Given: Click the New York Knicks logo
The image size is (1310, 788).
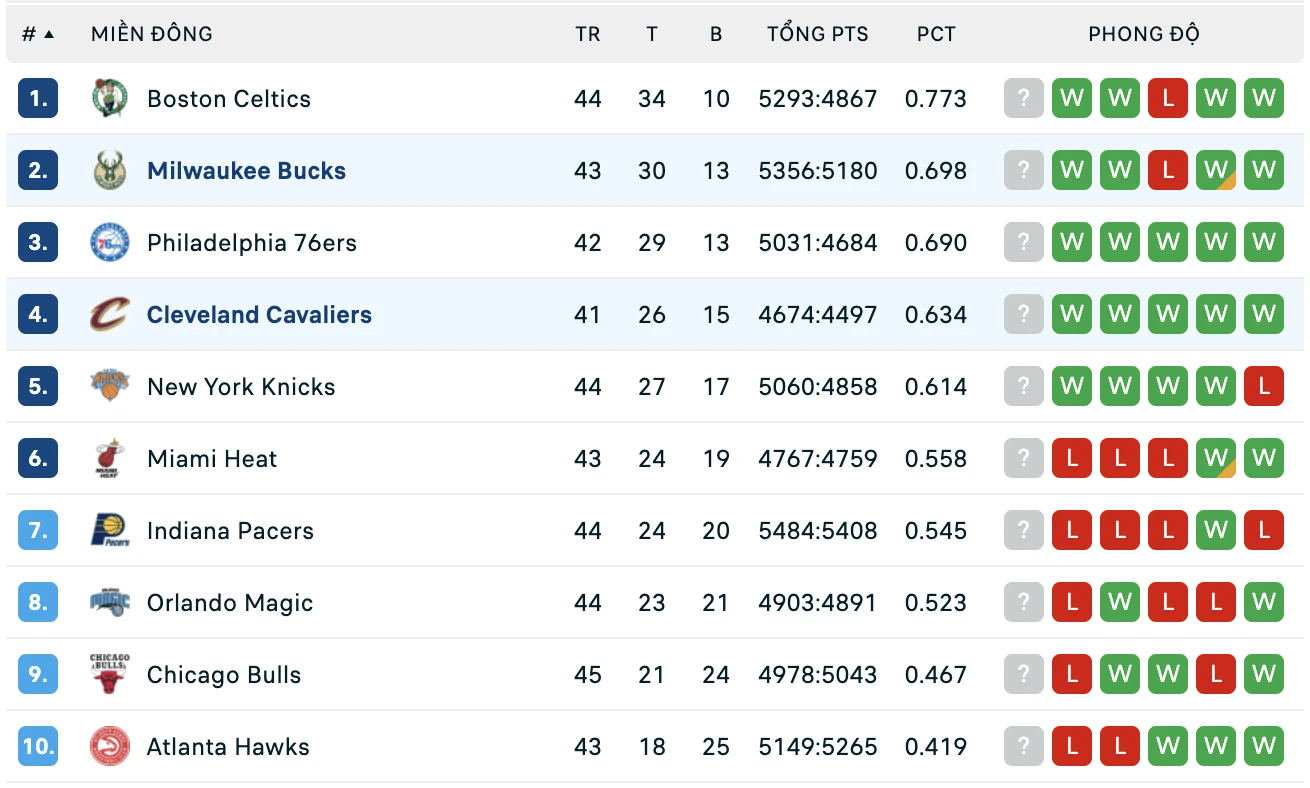Looking at the screenshot, I should point(110,387).
